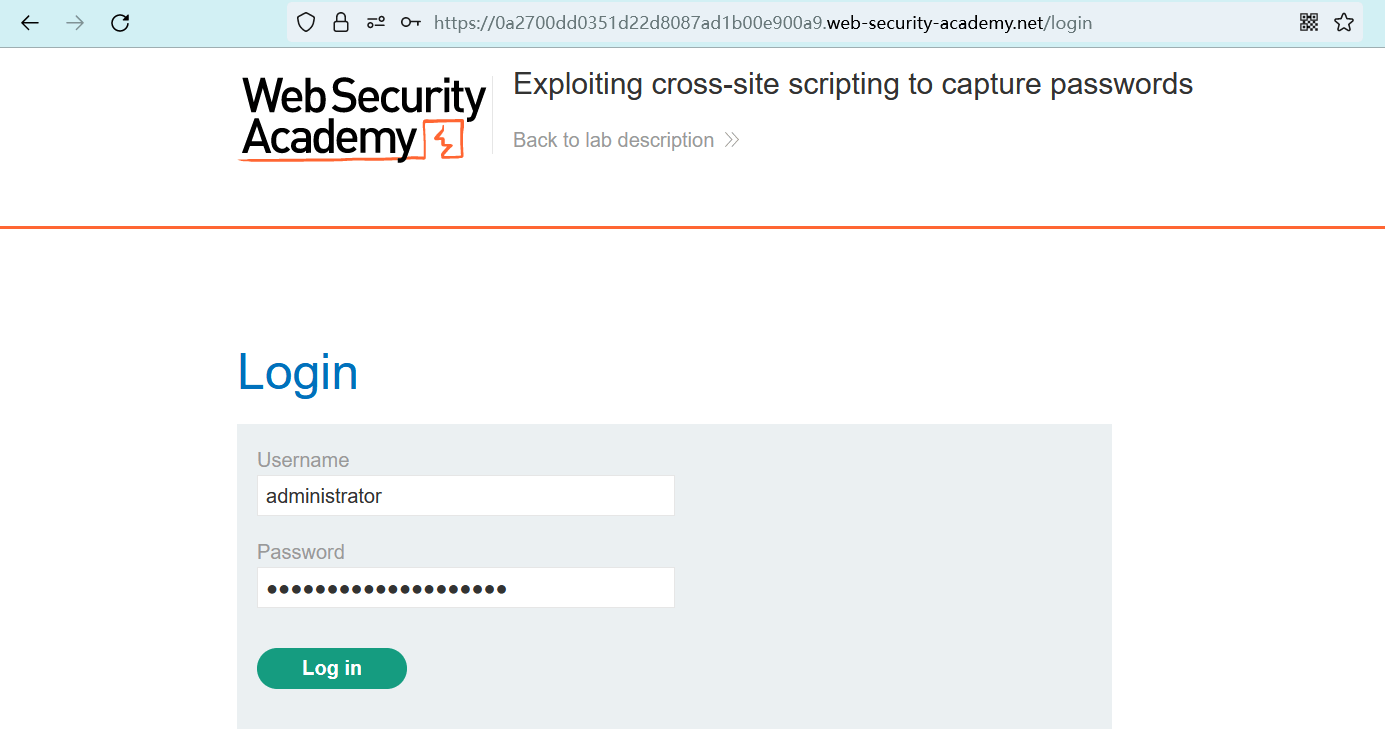1385x756 pixels.
Task: Focus the URL address bar
Action: (760, 22)
